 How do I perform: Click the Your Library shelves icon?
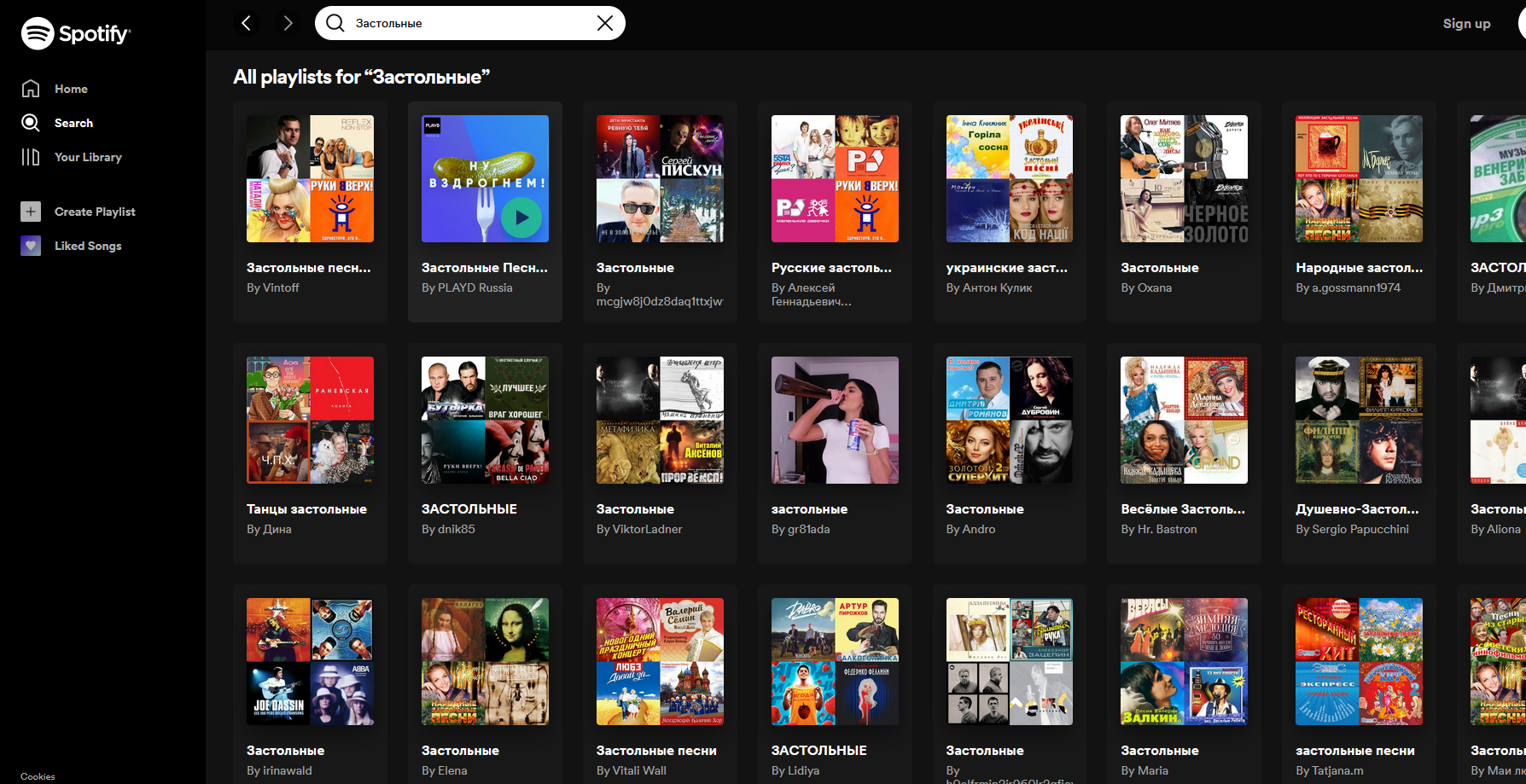(x=31, y=157)
